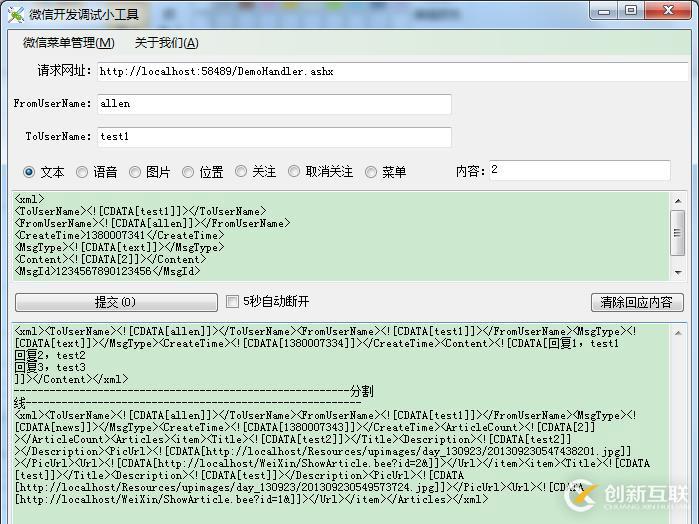Screen dimensions: 699x524
Task: Click the 请求网址 URL input field
Action: coord(392,71)
